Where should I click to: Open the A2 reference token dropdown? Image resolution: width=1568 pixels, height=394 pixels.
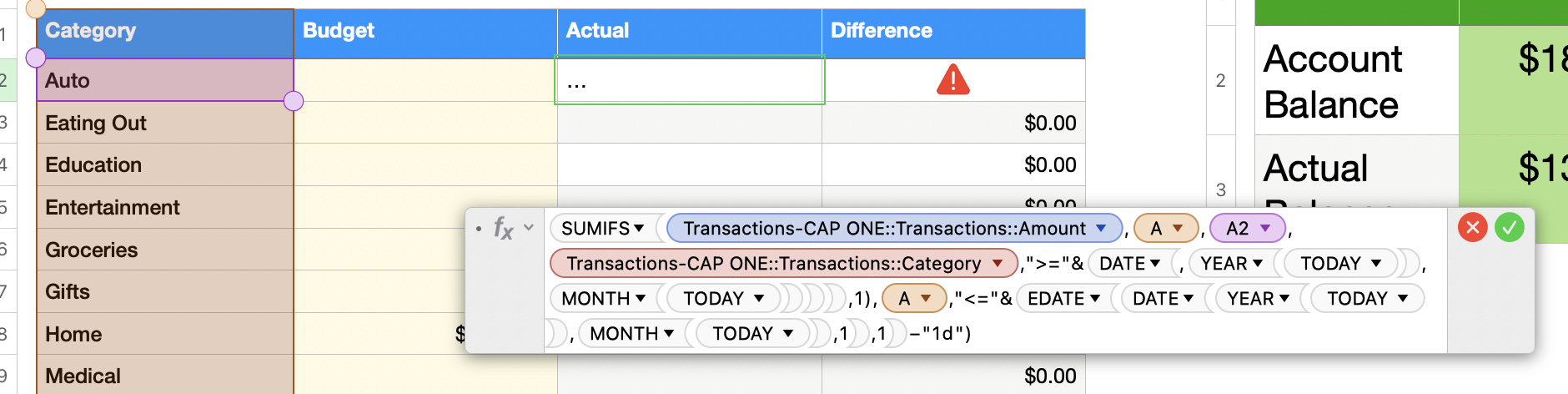click(1265, 228)
